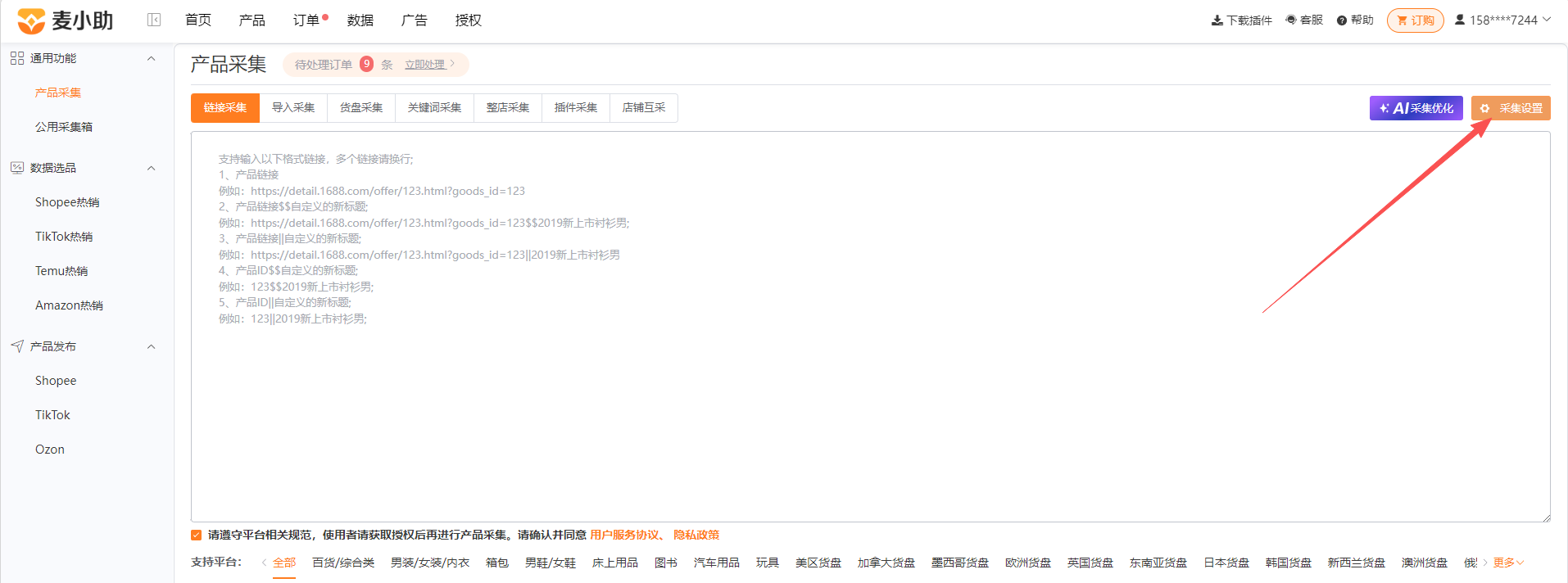The height and width of the screenshot is (583, 1568).
Task: Click into the link input text area
Action: pyautogui.click(x=871, y=327)
